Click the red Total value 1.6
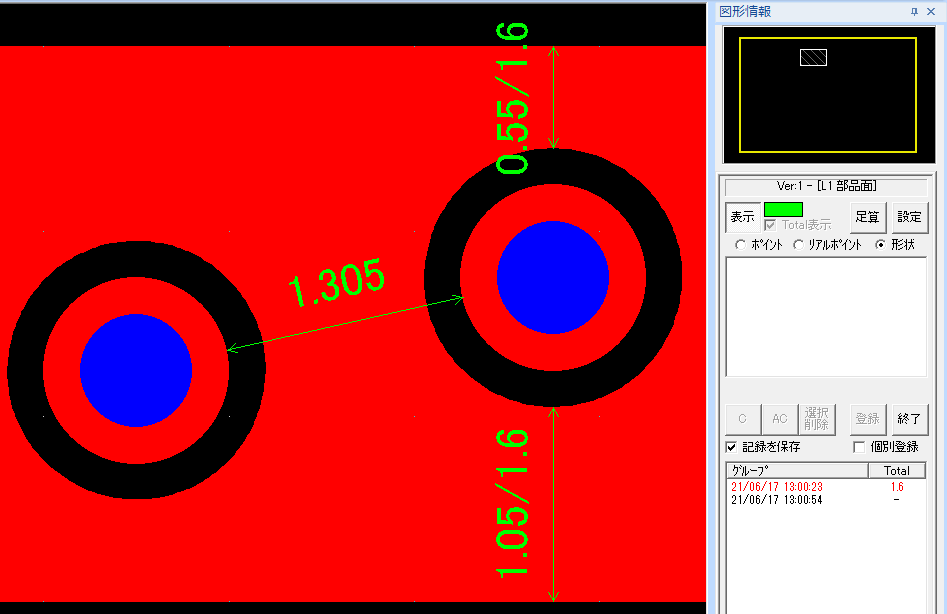Image resolution: width=947 pixels, height=614 pixels. pos(897,487)
